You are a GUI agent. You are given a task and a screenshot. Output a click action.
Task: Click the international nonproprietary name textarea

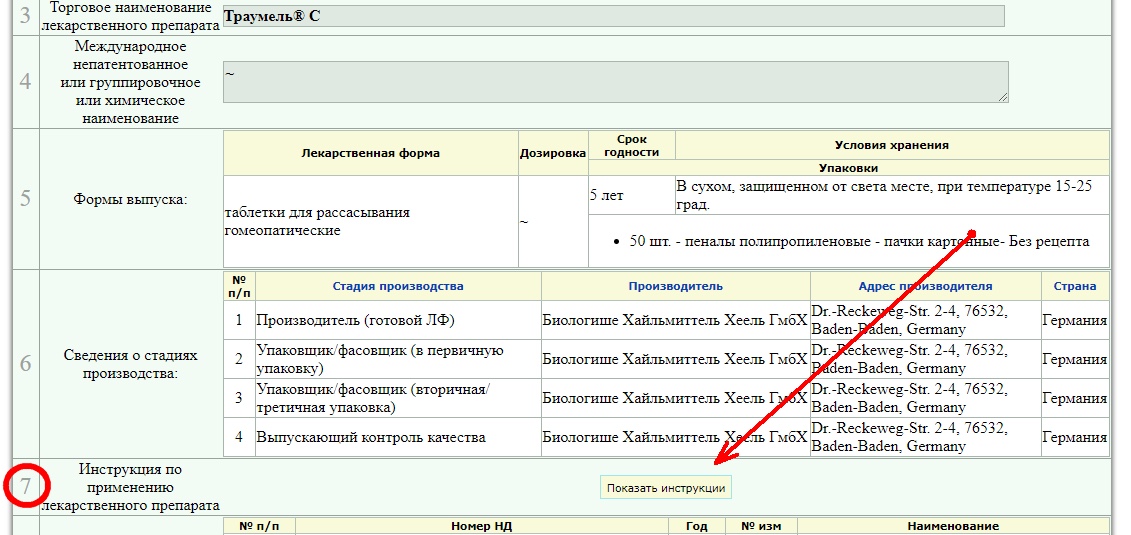coord(615,81)
